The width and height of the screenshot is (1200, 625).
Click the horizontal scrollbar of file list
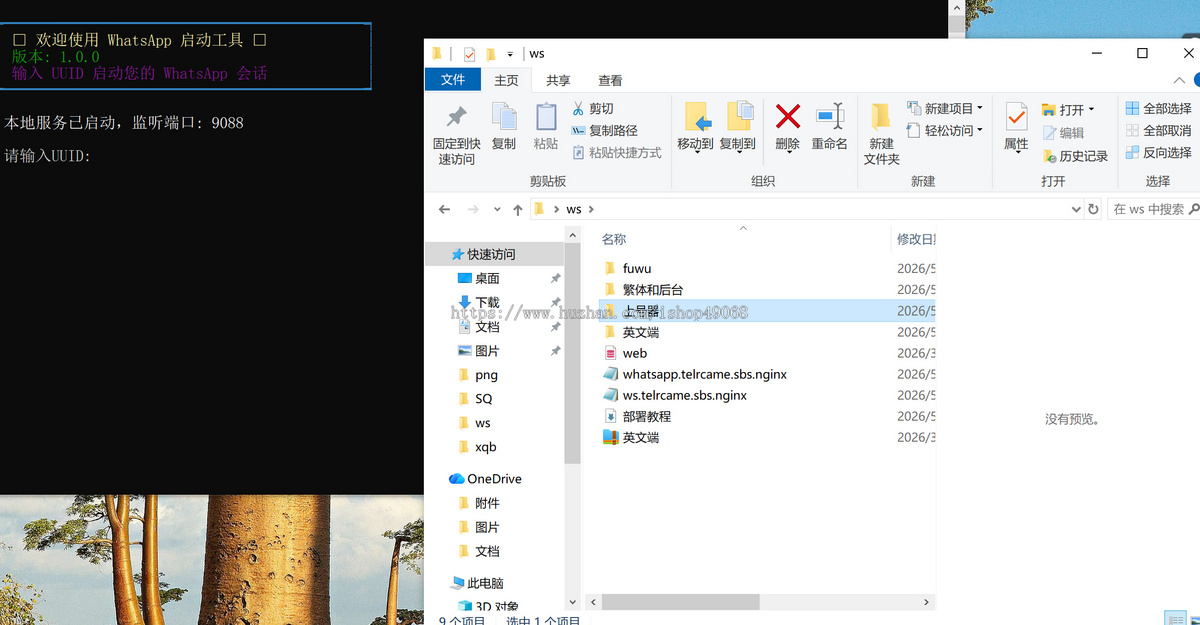[680, 602]
